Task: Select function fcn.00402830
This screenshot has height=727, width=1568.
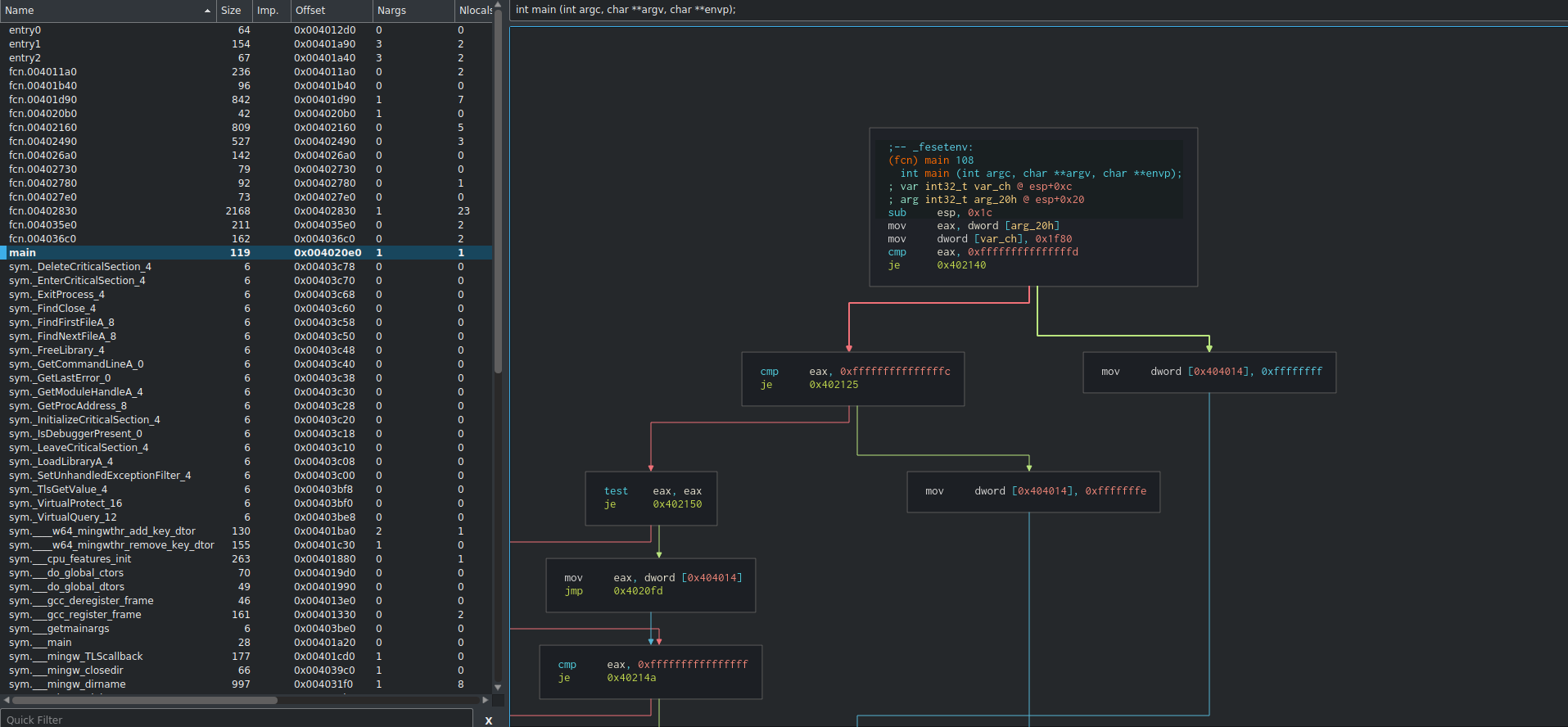Action: click(x=246, y=211)
